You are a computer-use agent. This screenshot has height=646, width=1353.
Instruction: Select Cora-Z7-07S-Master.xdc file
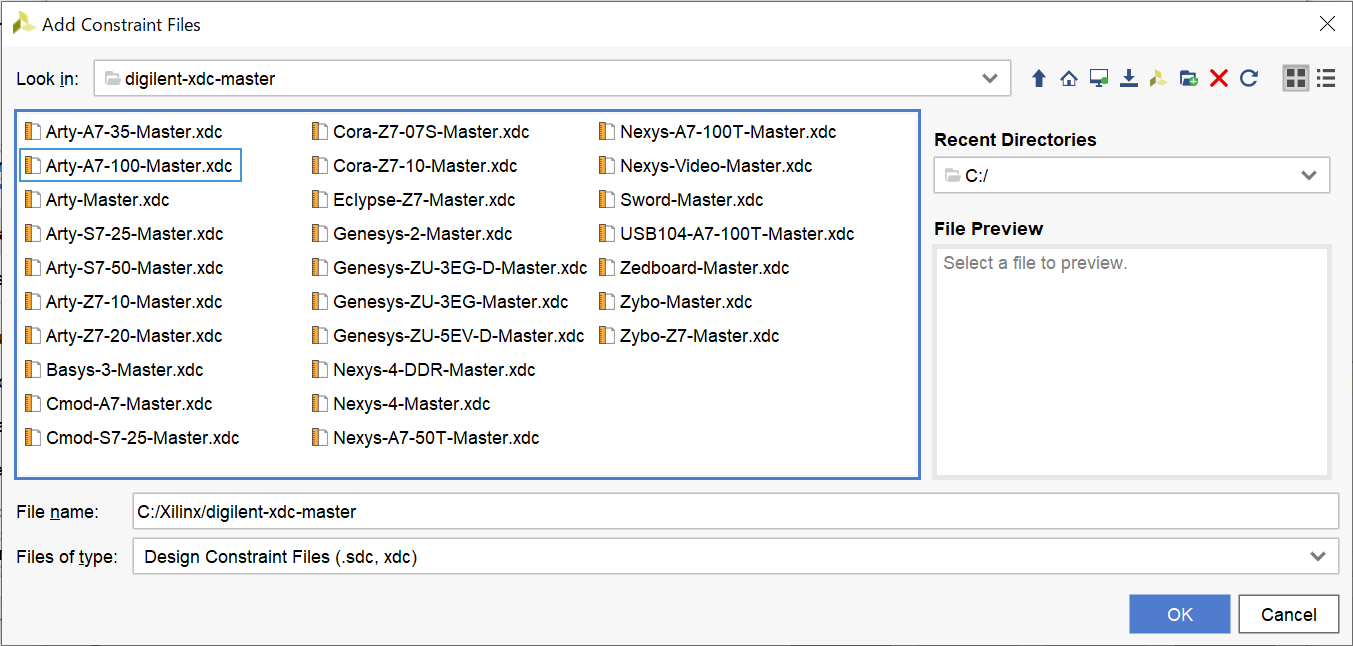[420, 132]
